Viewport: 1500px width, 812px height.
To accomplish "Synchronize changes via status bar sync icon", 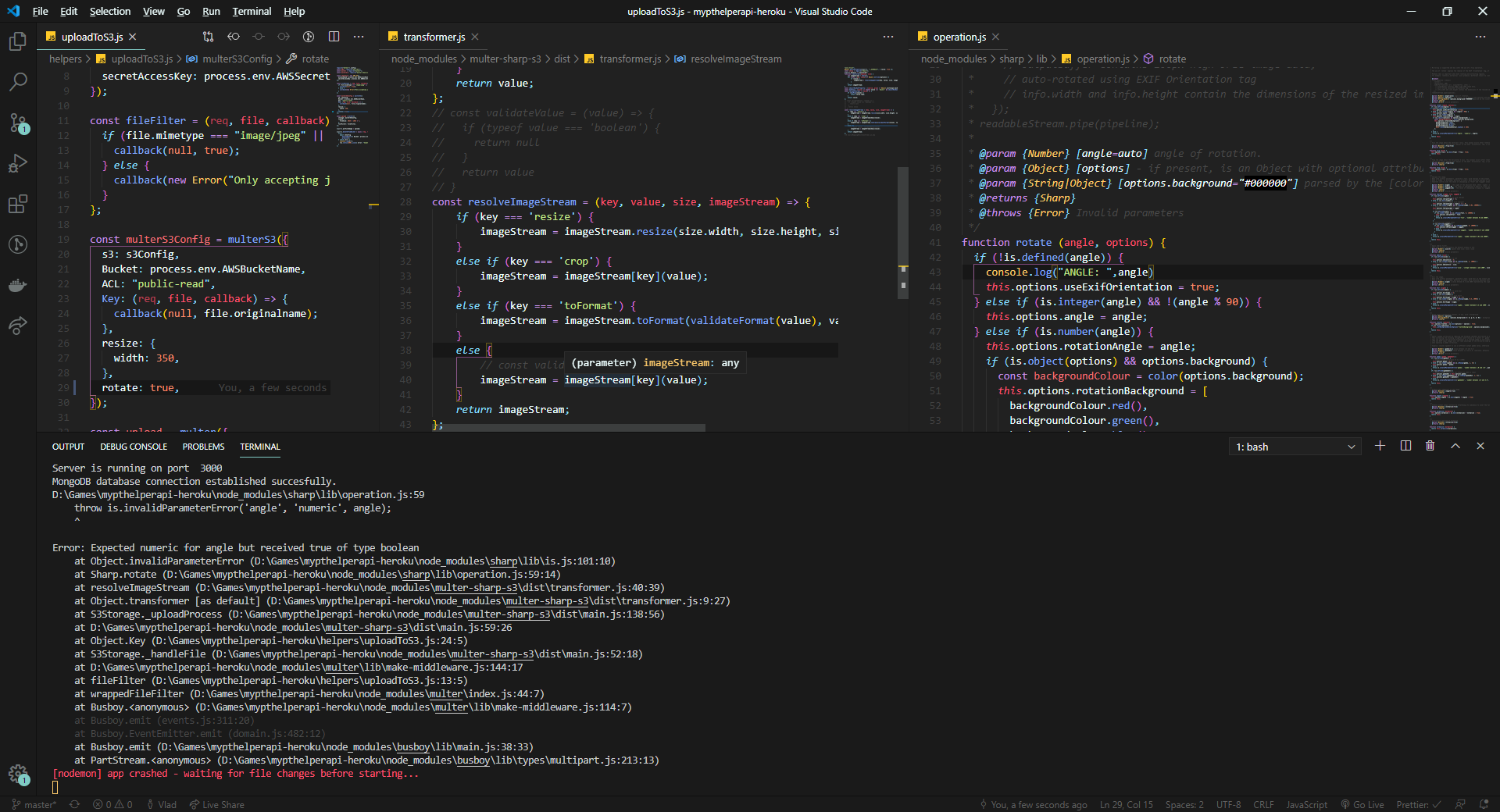I will click(75, 804).
